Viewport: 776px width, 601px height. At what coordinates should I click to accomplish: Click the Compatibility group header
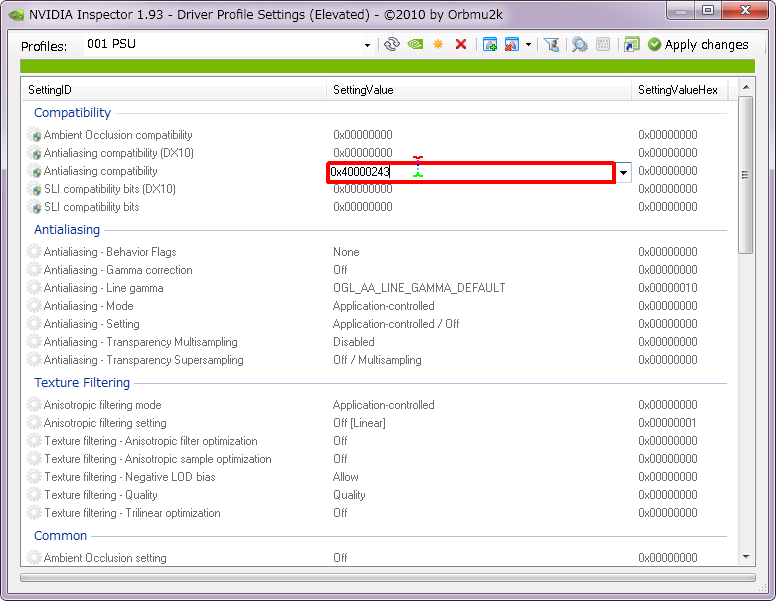click(72, 113)
